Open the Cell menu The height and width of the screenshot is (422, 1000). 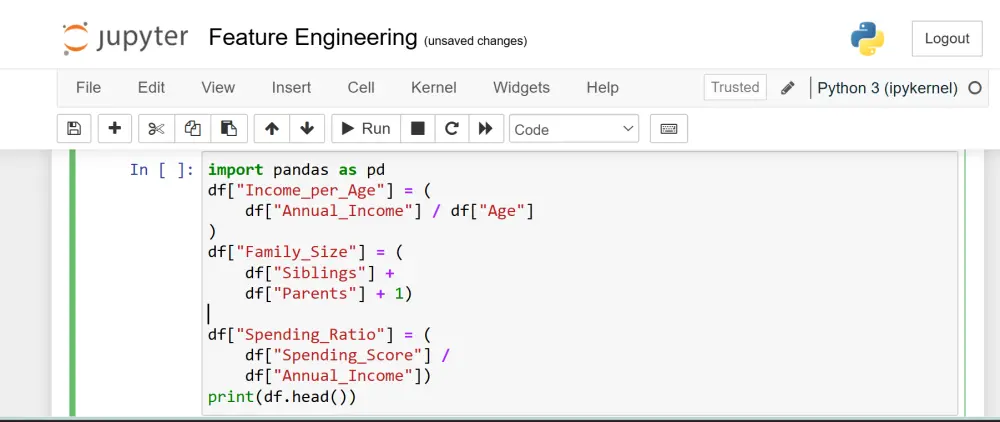(361, 87)
